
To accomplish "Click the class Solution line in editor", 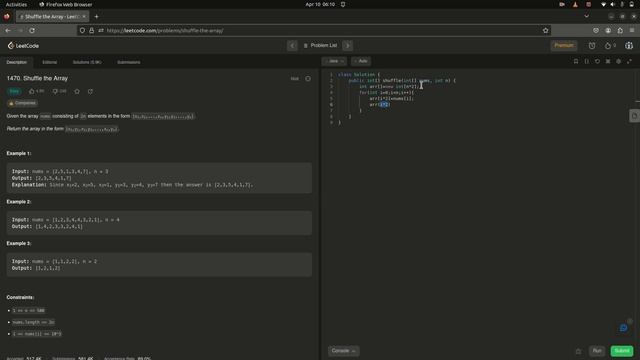I will 359,74.
